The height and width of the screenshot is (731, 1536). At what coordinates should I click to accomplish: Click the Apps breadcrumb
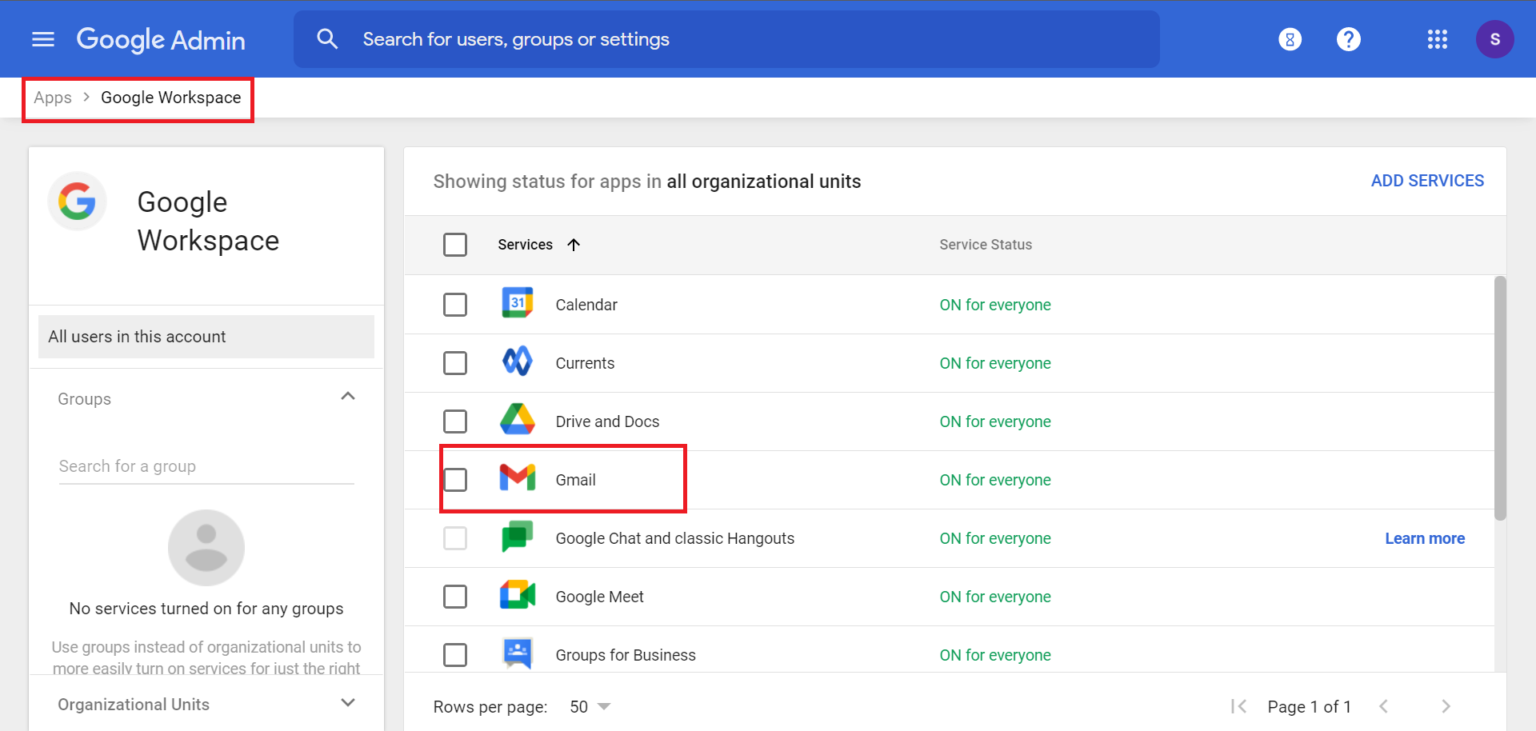pyautogui.click(x=53, y=97)
